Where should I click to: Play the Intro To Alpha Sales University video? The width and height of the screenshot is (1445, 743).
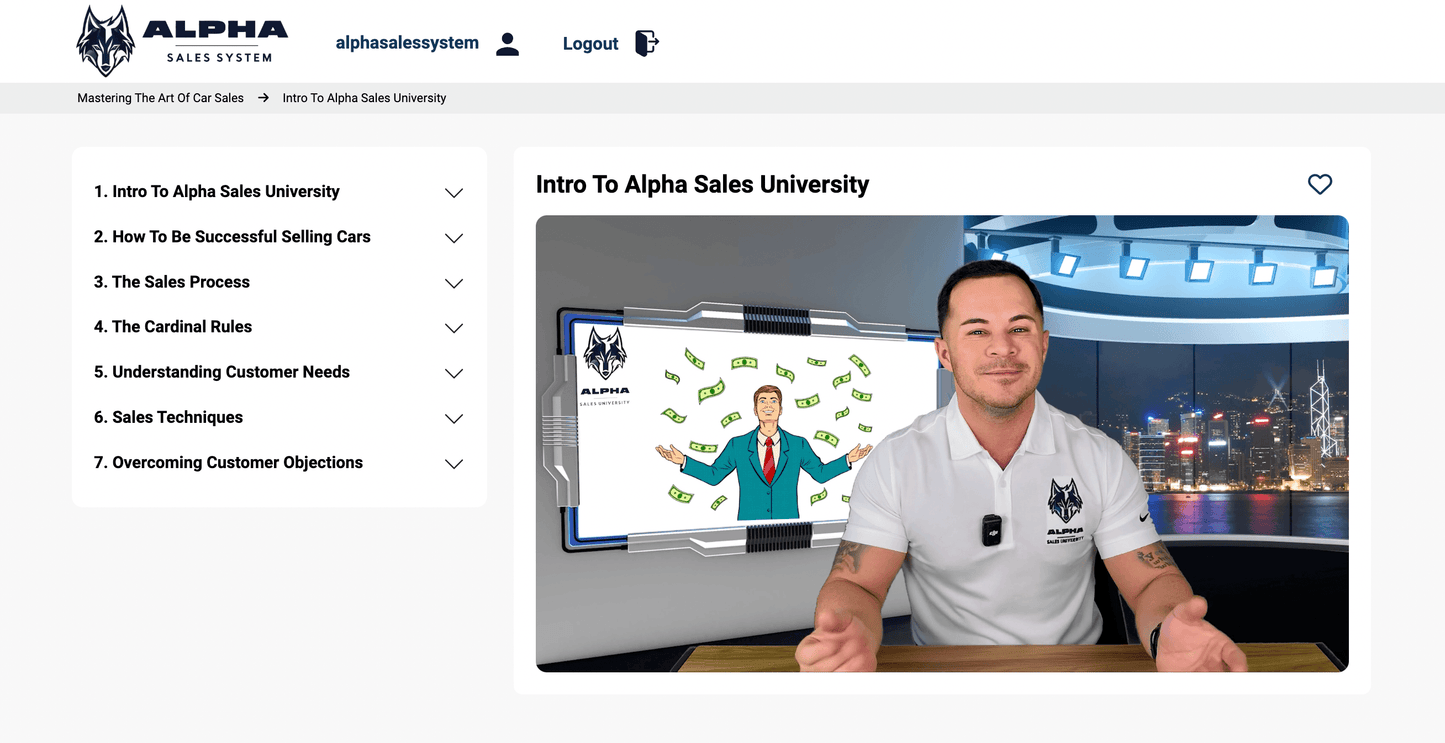pos(942,443)
